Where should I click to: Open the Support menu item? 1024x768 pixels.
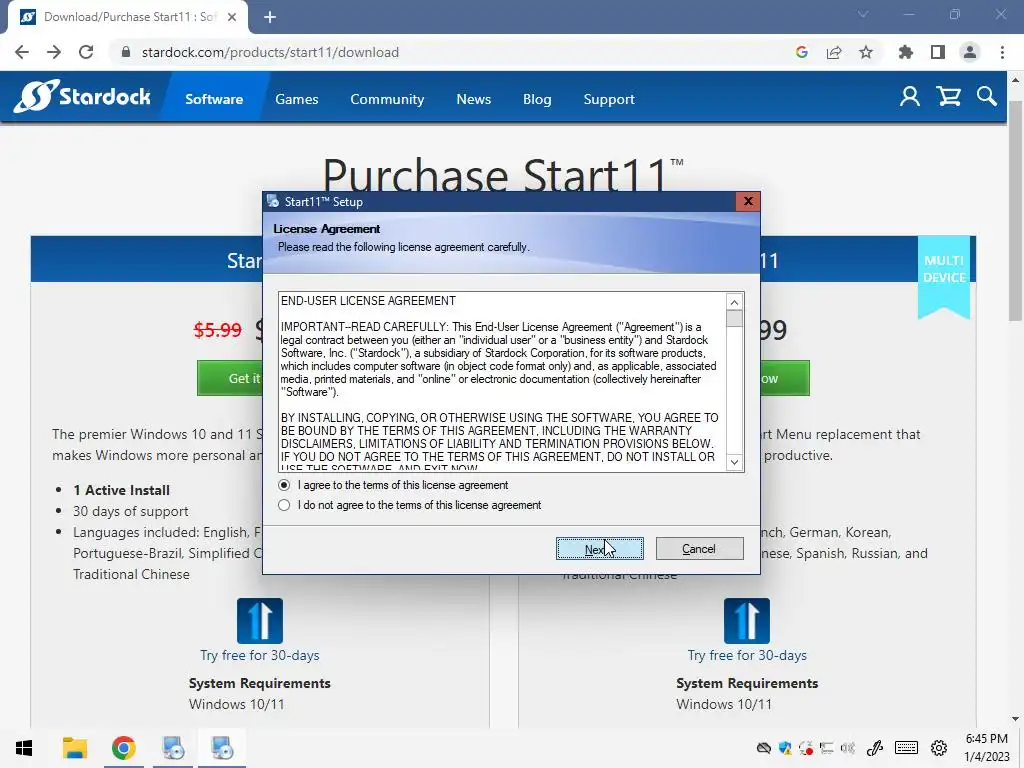tap(609, 99)
